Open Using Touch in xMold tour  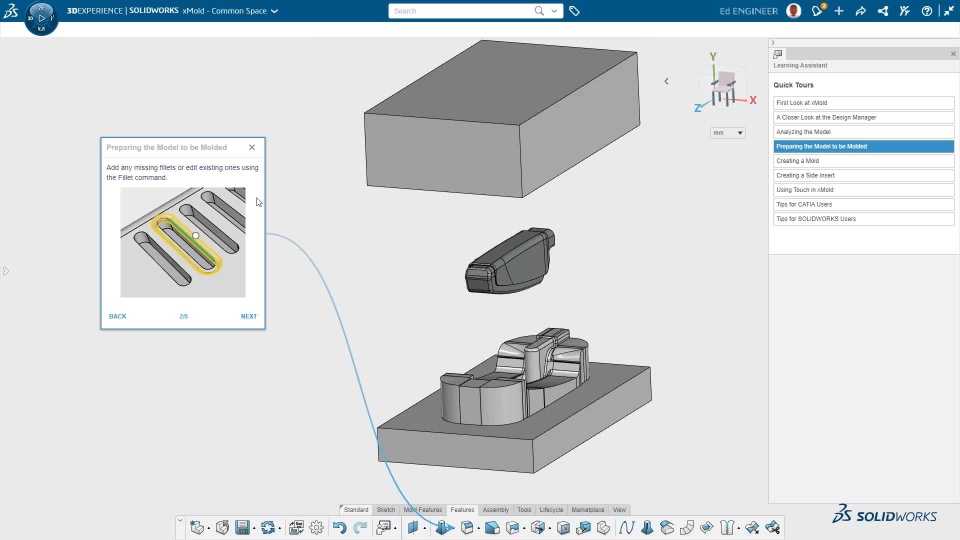click(863, 190)
